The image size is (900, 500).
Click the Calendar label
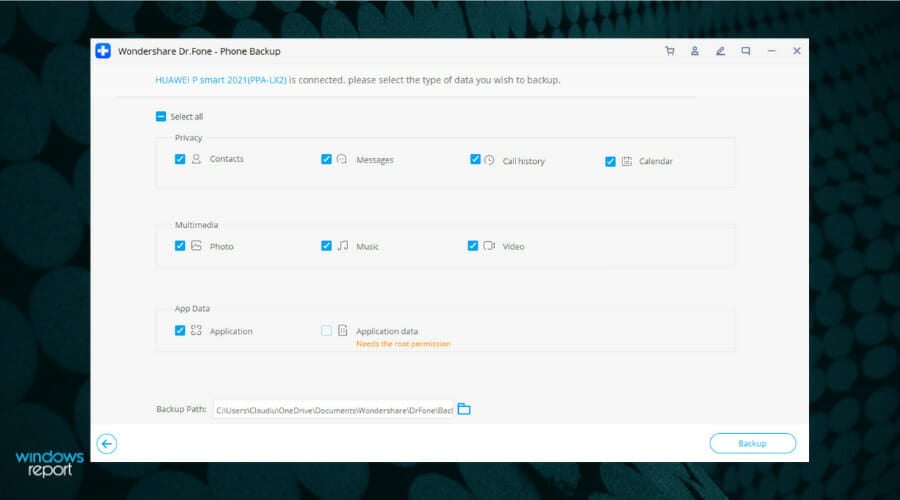pos(655,161)
